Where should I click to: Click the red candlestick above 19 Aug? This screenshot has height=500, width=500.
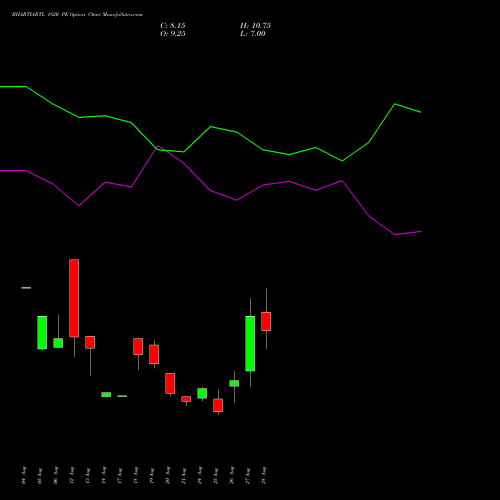point(154,354)
